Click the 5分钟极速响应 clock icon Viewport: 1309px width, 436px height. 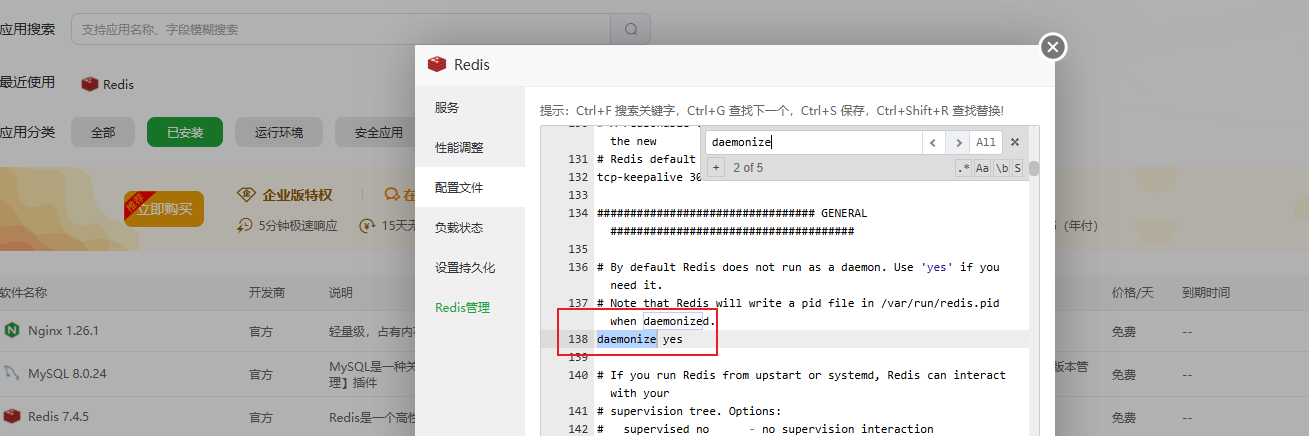(x=247, y=225)
